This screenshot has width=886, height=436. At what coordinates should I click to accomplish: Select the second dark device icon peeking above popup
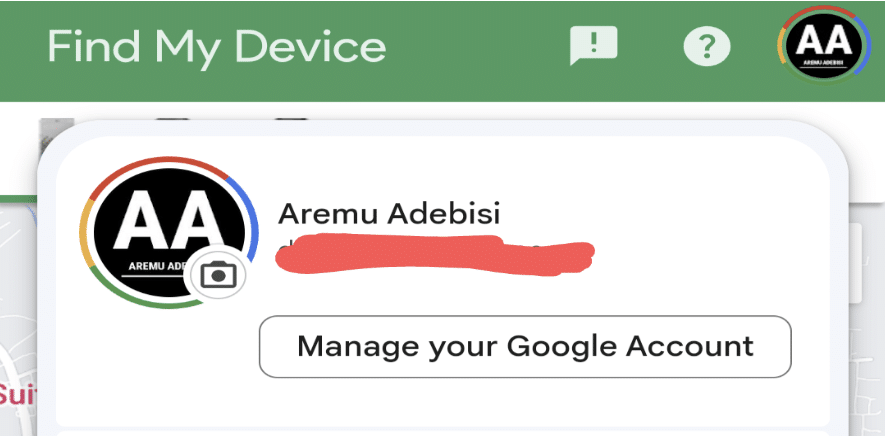[x=291, y=120]
